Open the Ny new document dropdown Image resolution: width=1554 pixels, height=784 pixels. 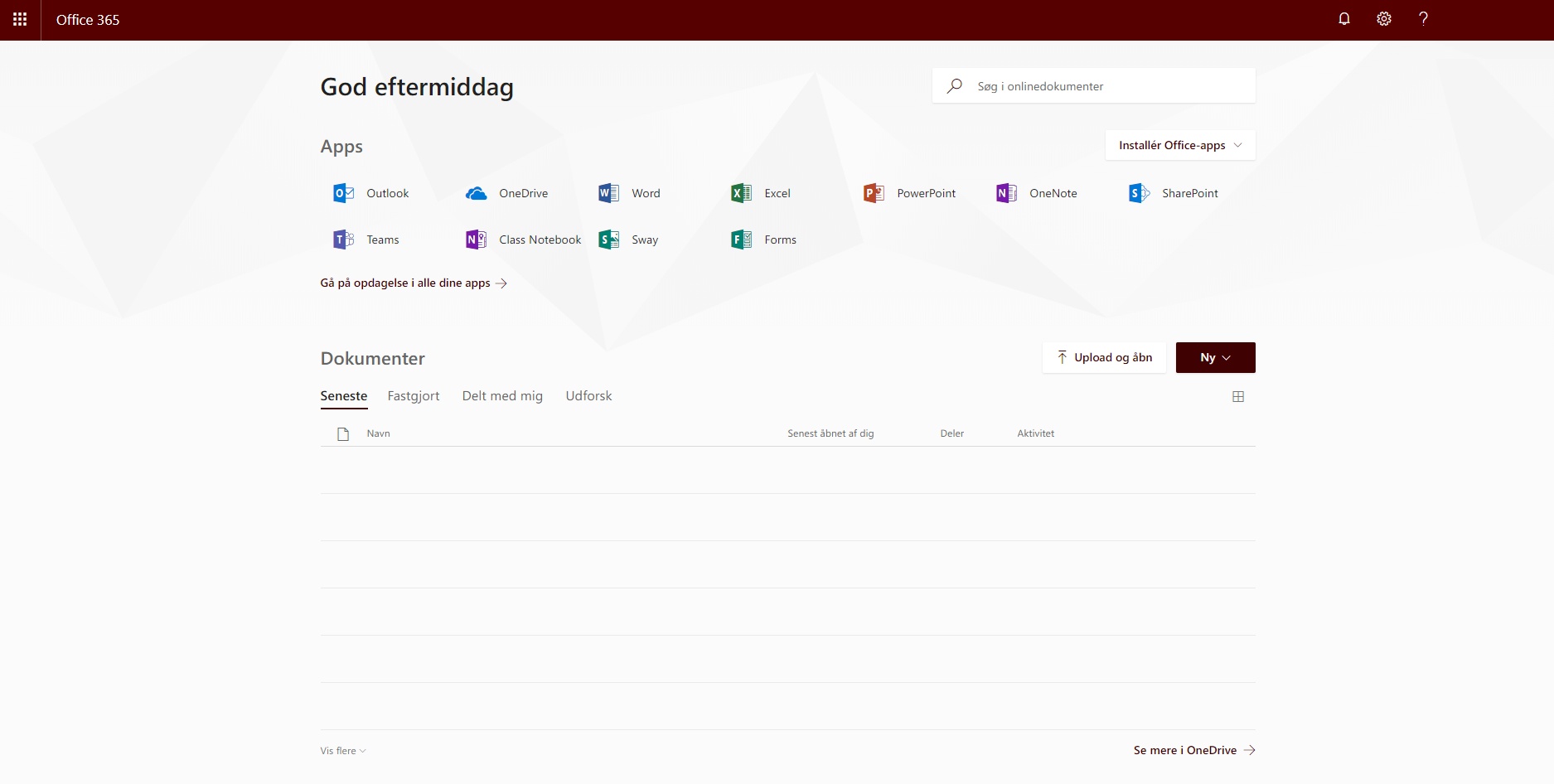[x=1216, y=358]
